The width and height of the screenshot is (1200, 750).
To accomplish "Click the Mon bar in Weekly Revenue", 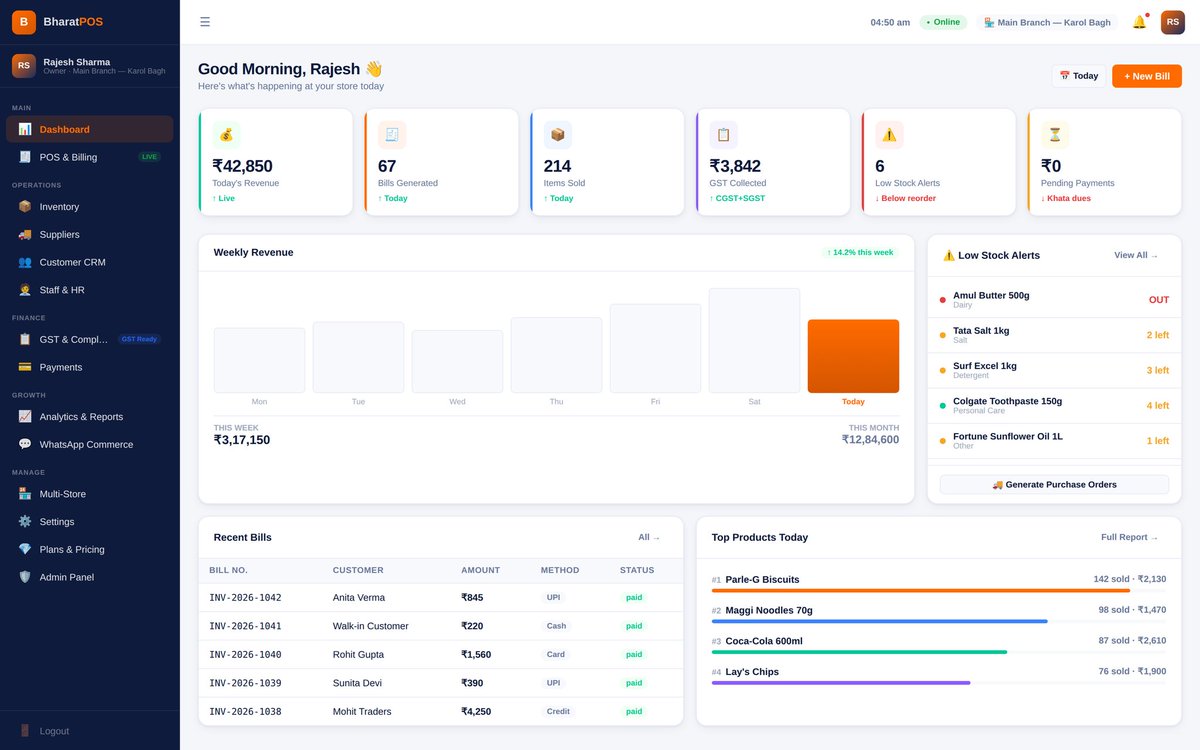I will [x=259, y=360].
